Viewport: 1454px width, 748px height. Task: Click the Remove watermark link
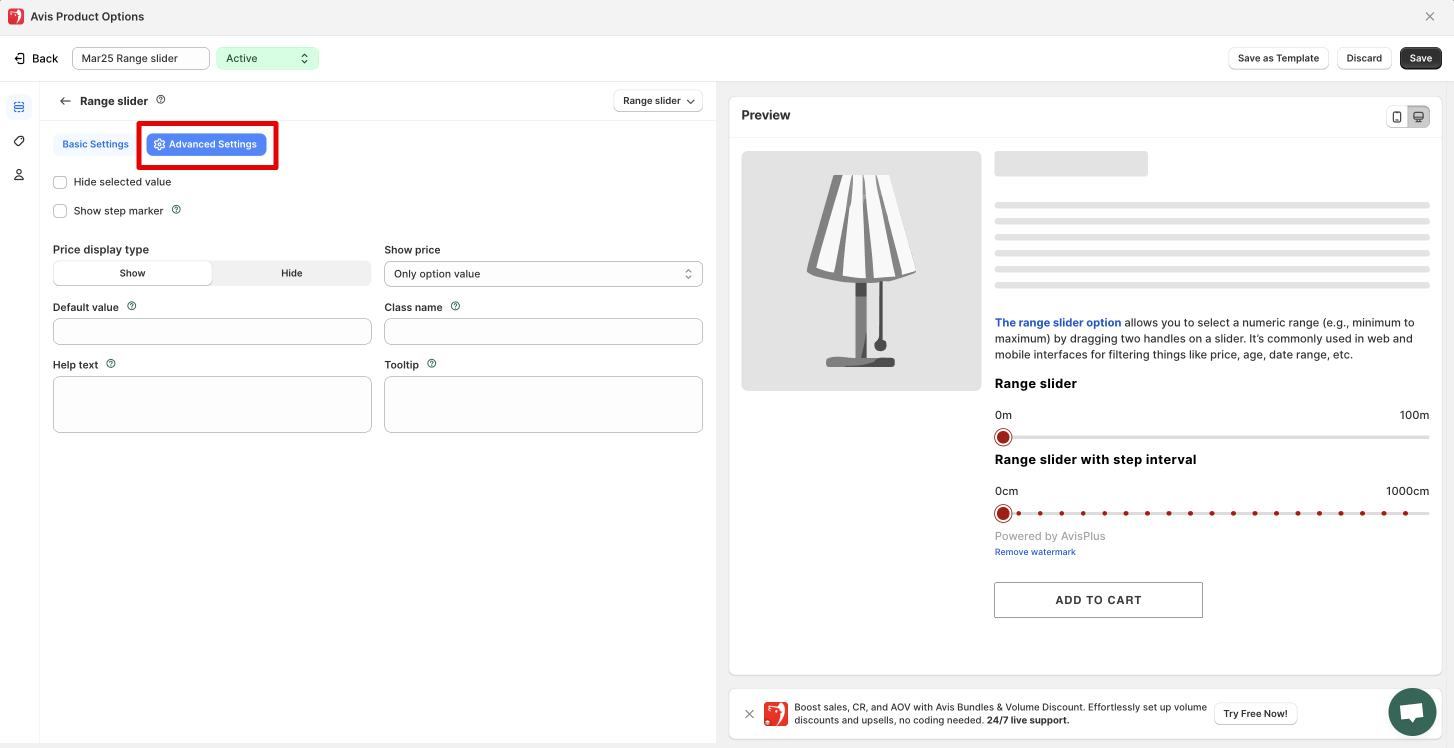pyautogui.click(x=1035, y=552)
